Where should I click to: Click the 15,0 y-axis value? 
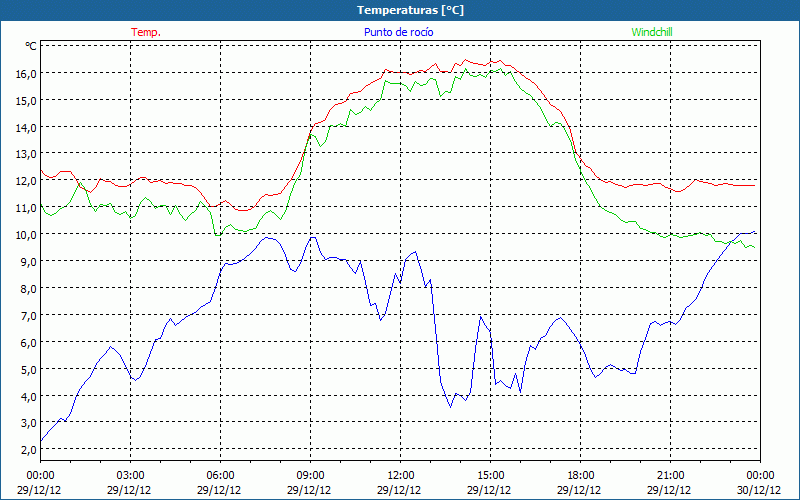[x=26, y=101]
